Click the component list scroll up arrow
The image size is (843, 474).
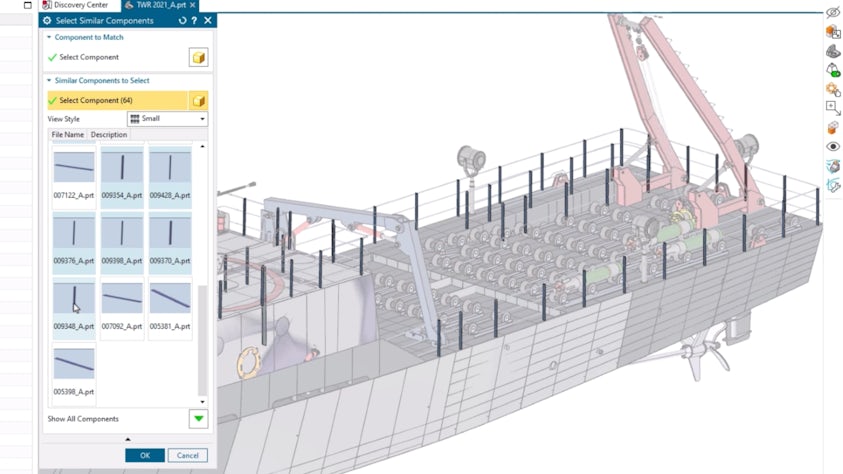coord(203,146)
